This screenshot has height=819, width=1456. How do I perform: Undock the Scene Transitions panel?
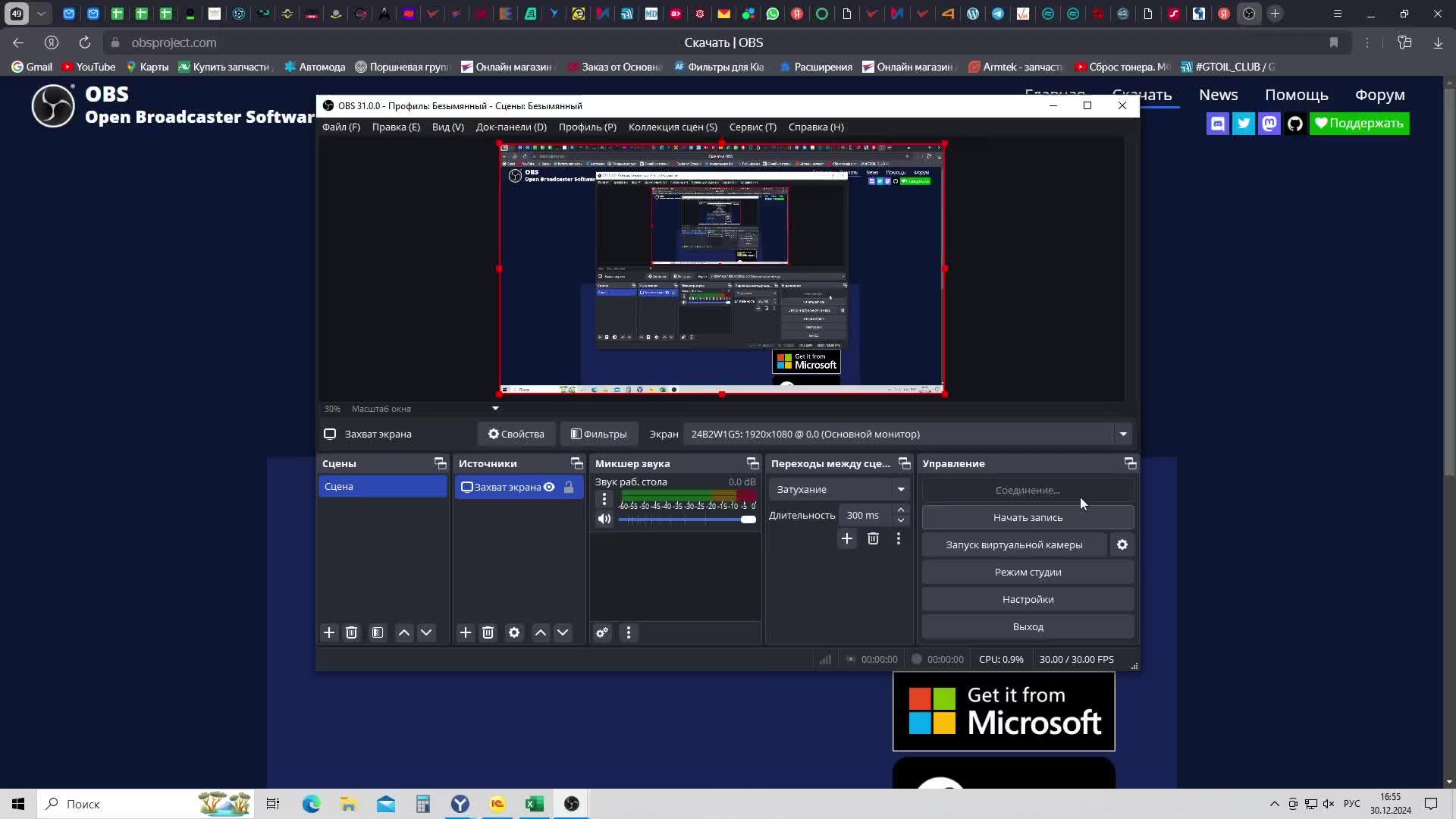[904, 463]
